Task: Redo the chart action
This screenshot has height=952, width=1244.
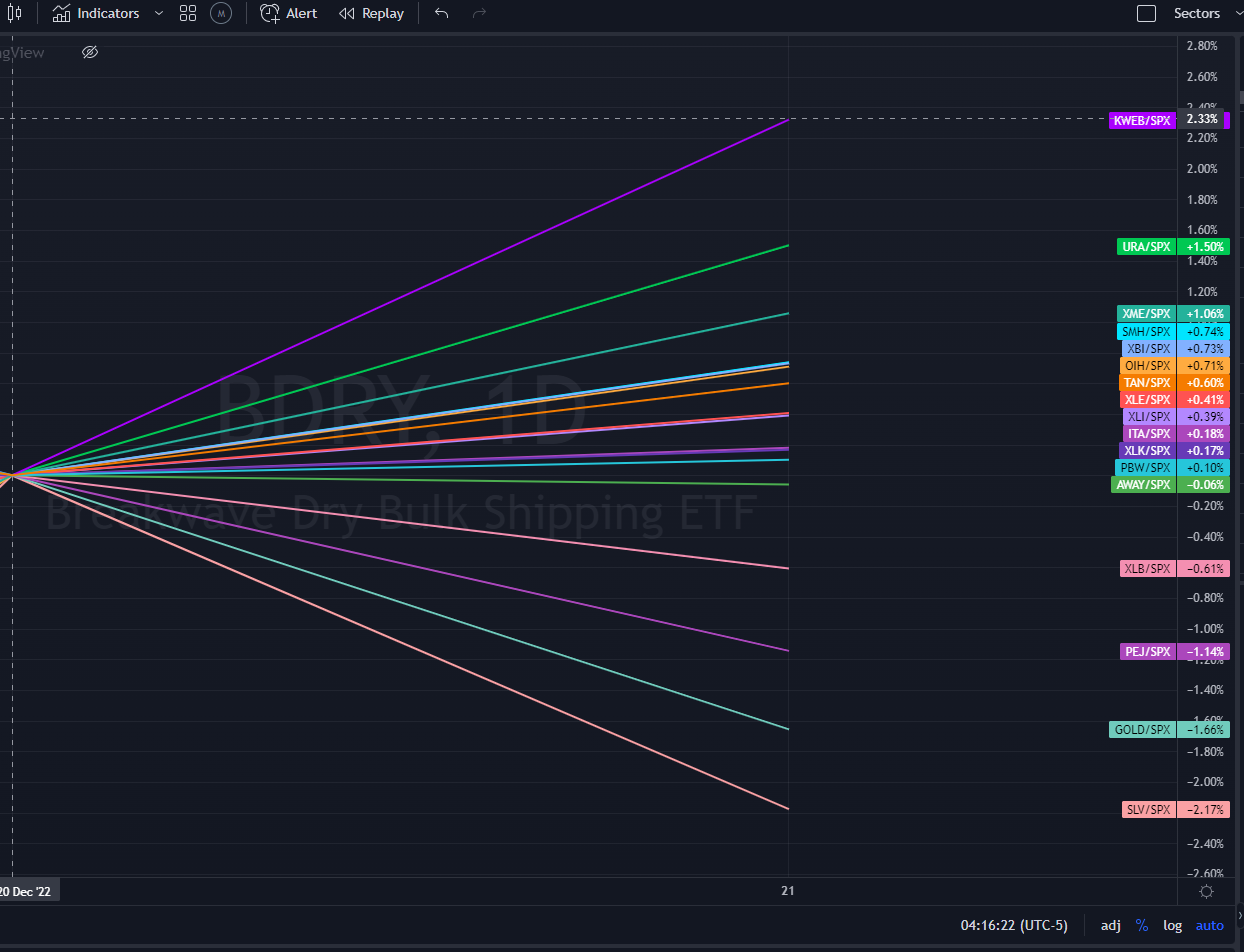Action: click(x=479, y=13)
